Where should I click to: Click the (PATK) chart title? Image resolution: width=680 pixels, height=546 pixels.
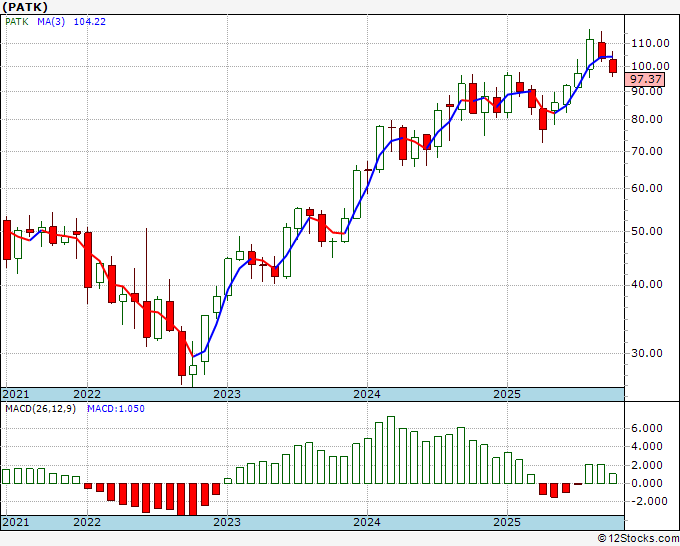tap(25, 7)
